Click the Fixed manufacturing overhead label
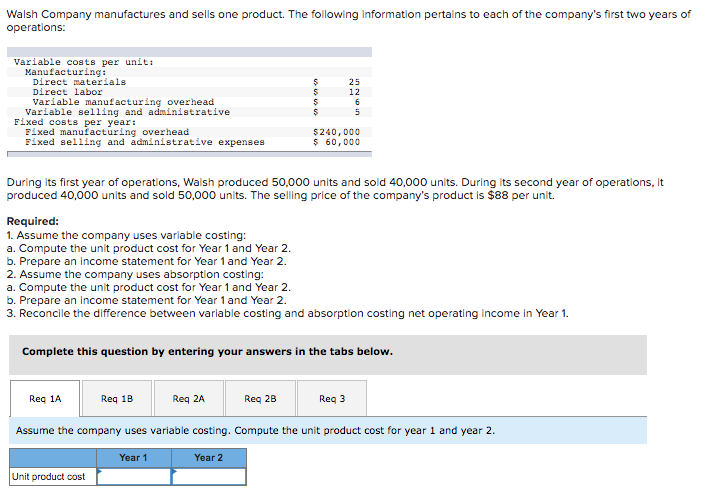Image resolution: width=709 pixels, height=493 pixels. (x=107, y=132)
